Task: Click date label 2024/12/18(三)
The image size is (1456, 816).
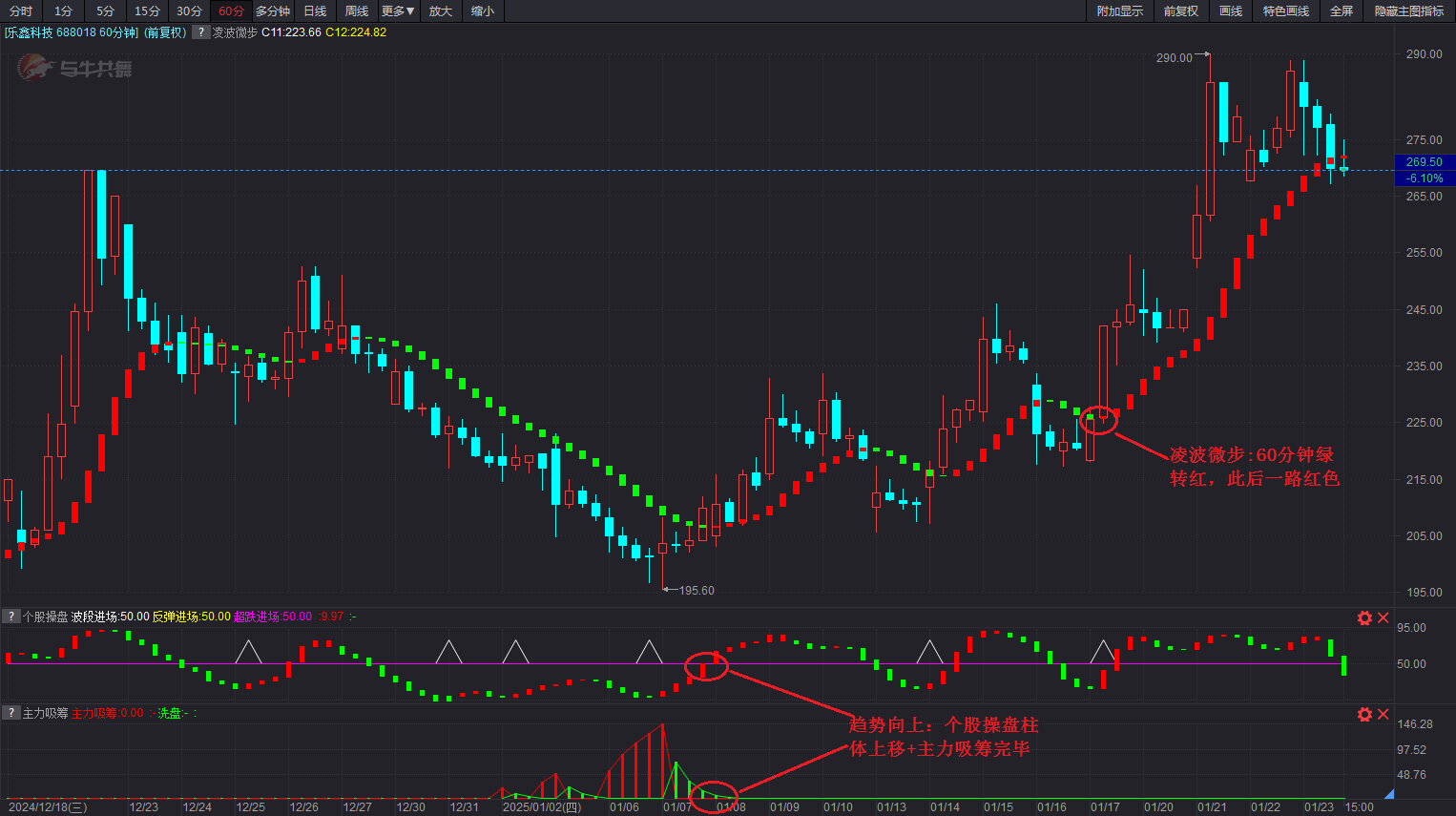Action: [48, 807]
